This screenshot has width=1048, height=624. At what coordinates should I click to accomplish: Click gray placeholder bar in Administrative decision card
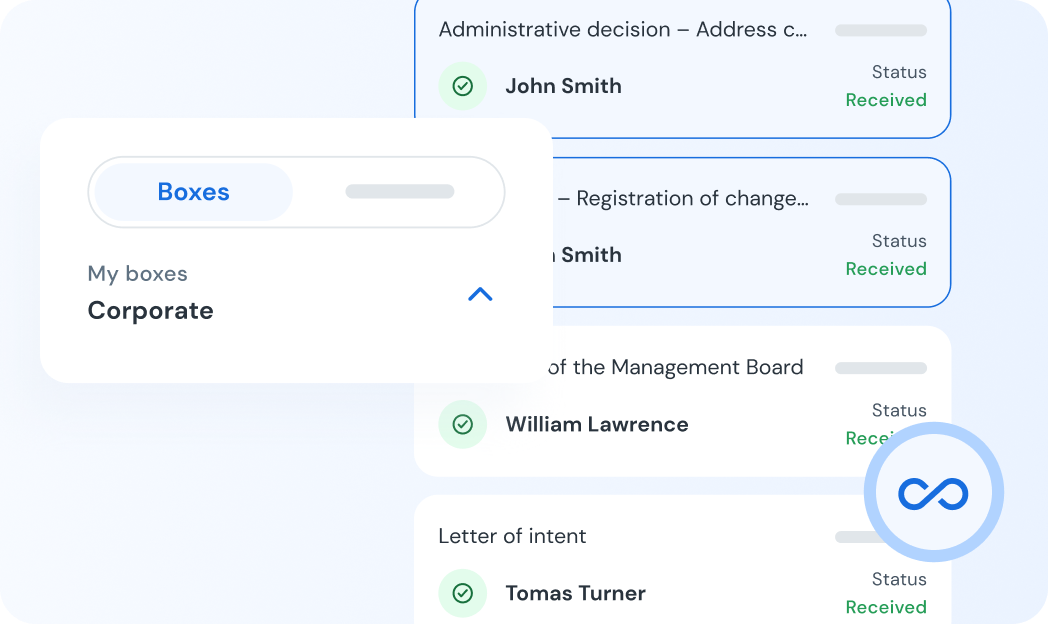(880, 30)
